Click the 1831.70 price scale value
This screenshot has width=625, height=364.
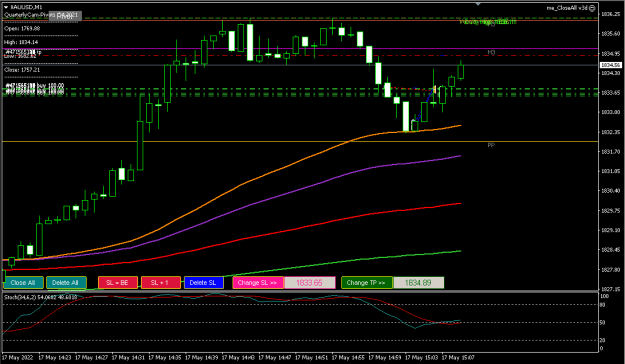coord(610,152)
